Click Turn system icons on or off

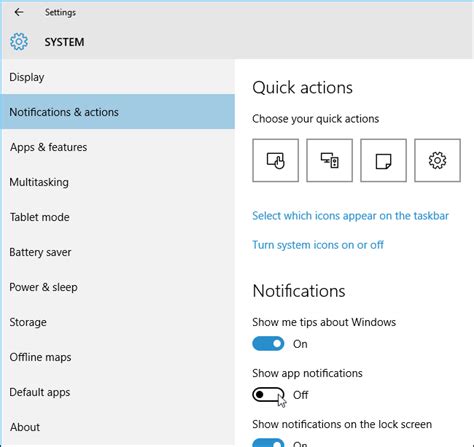(x=318, y=245)
